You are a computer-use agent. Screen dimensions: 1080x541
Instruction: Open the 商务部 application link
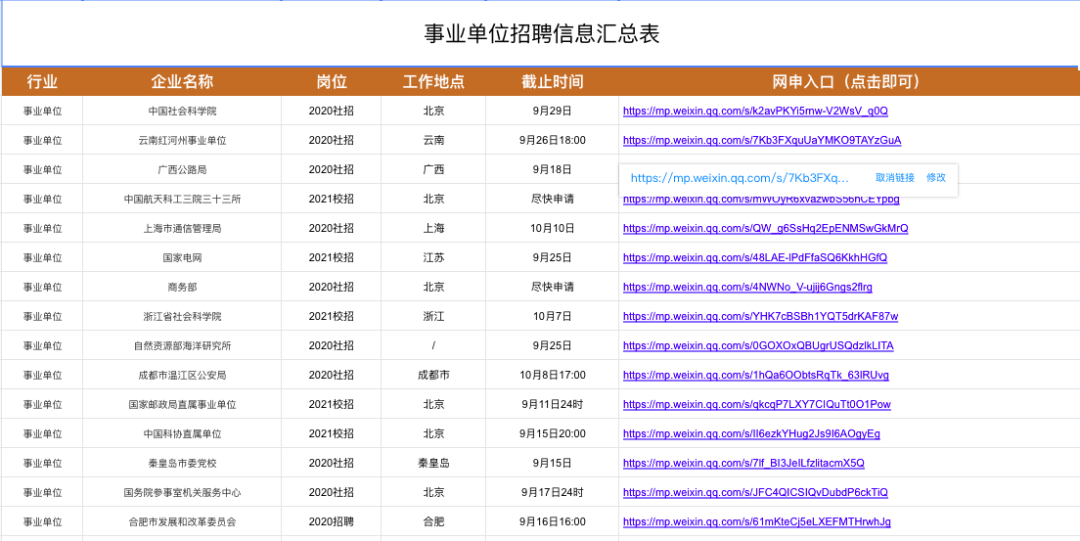point(748,287)
